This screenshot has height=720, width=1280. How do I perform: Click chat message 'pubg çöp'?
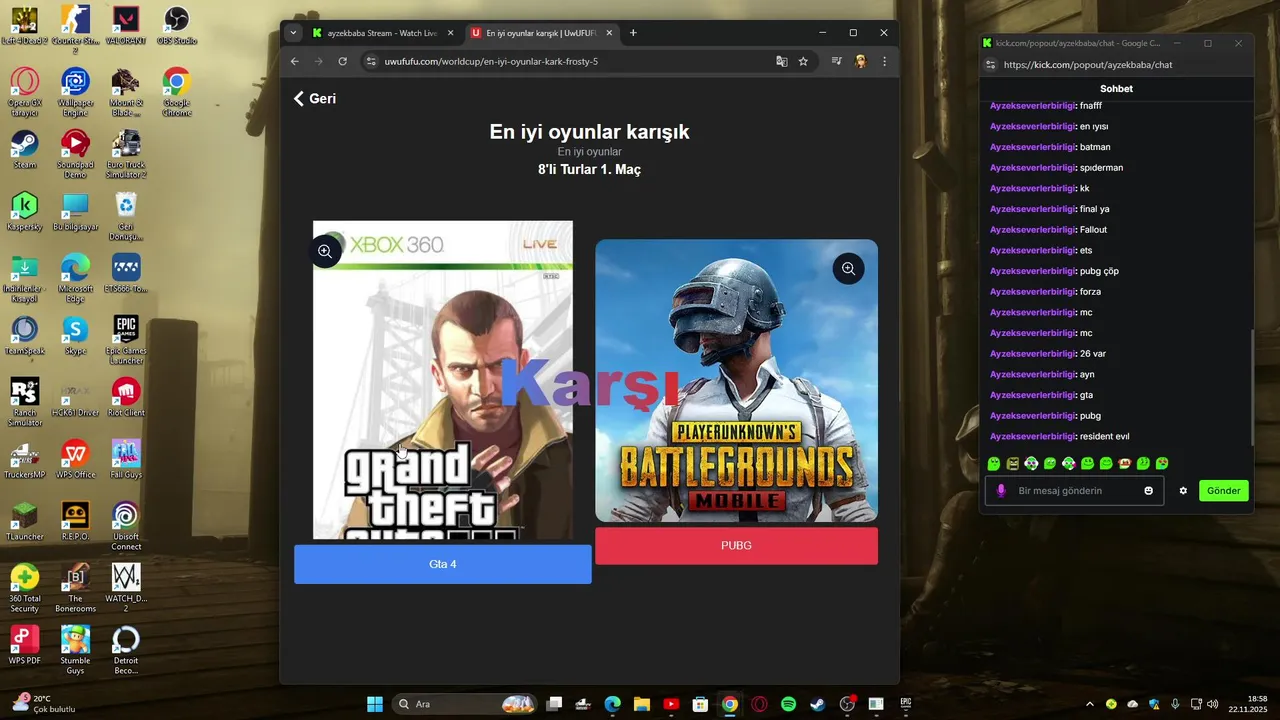[1099, 271]
